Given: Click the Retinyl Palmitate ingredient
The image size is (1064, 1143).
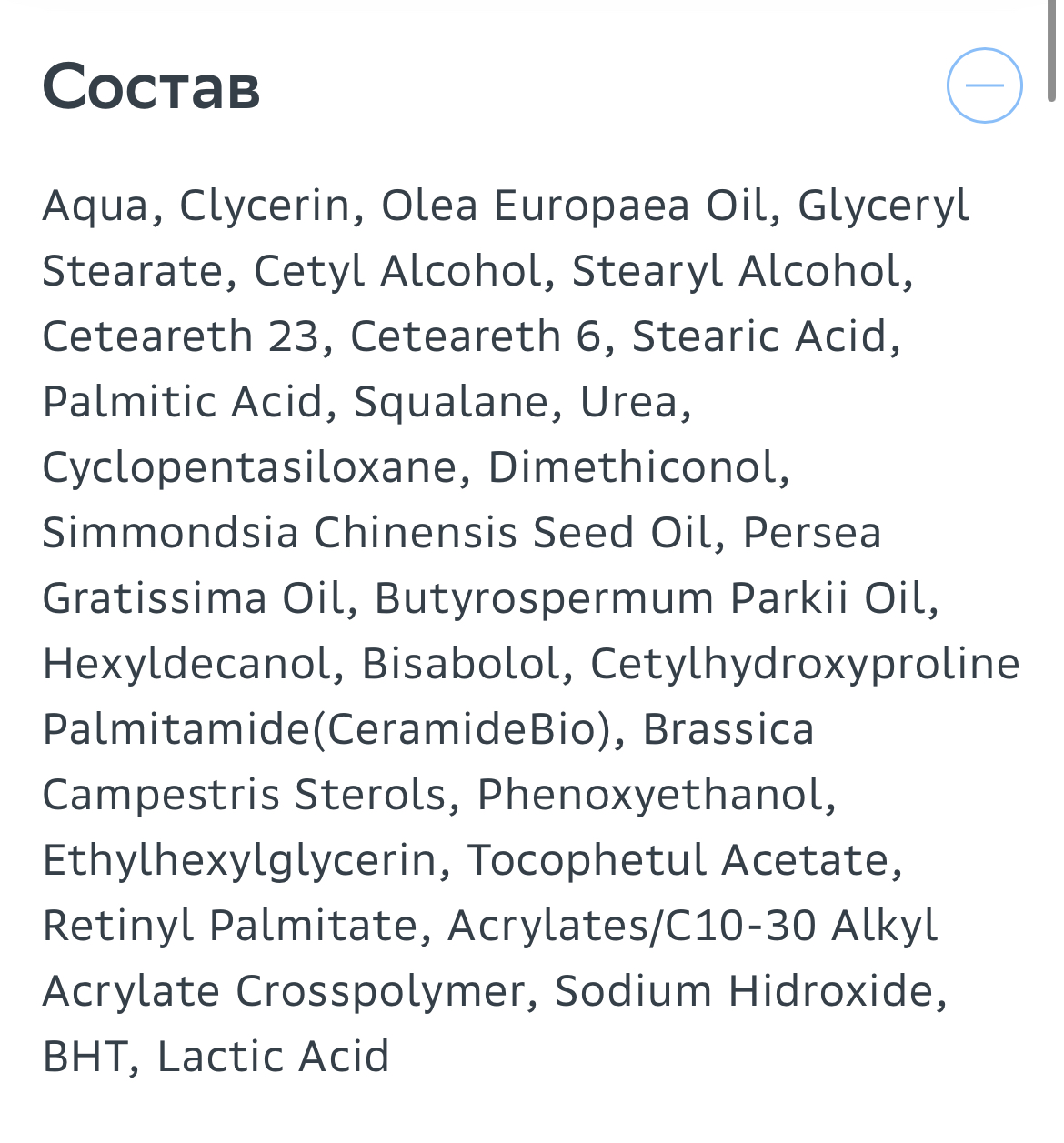Looking at the screenshot, I should coord(231,926).
